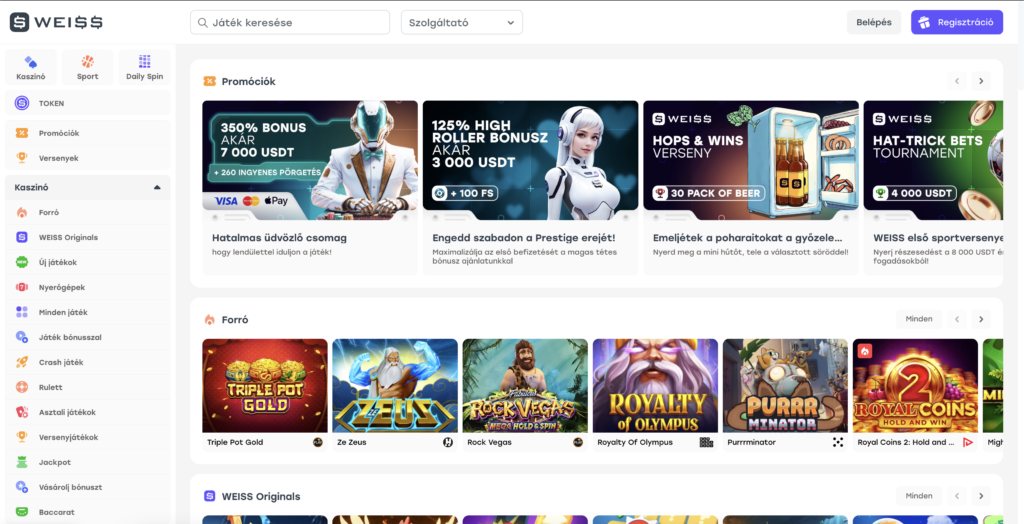Viewport: 1024px width, 524px height.
Task: Click the Promóciók section header icon
Action: coord(209,82)
